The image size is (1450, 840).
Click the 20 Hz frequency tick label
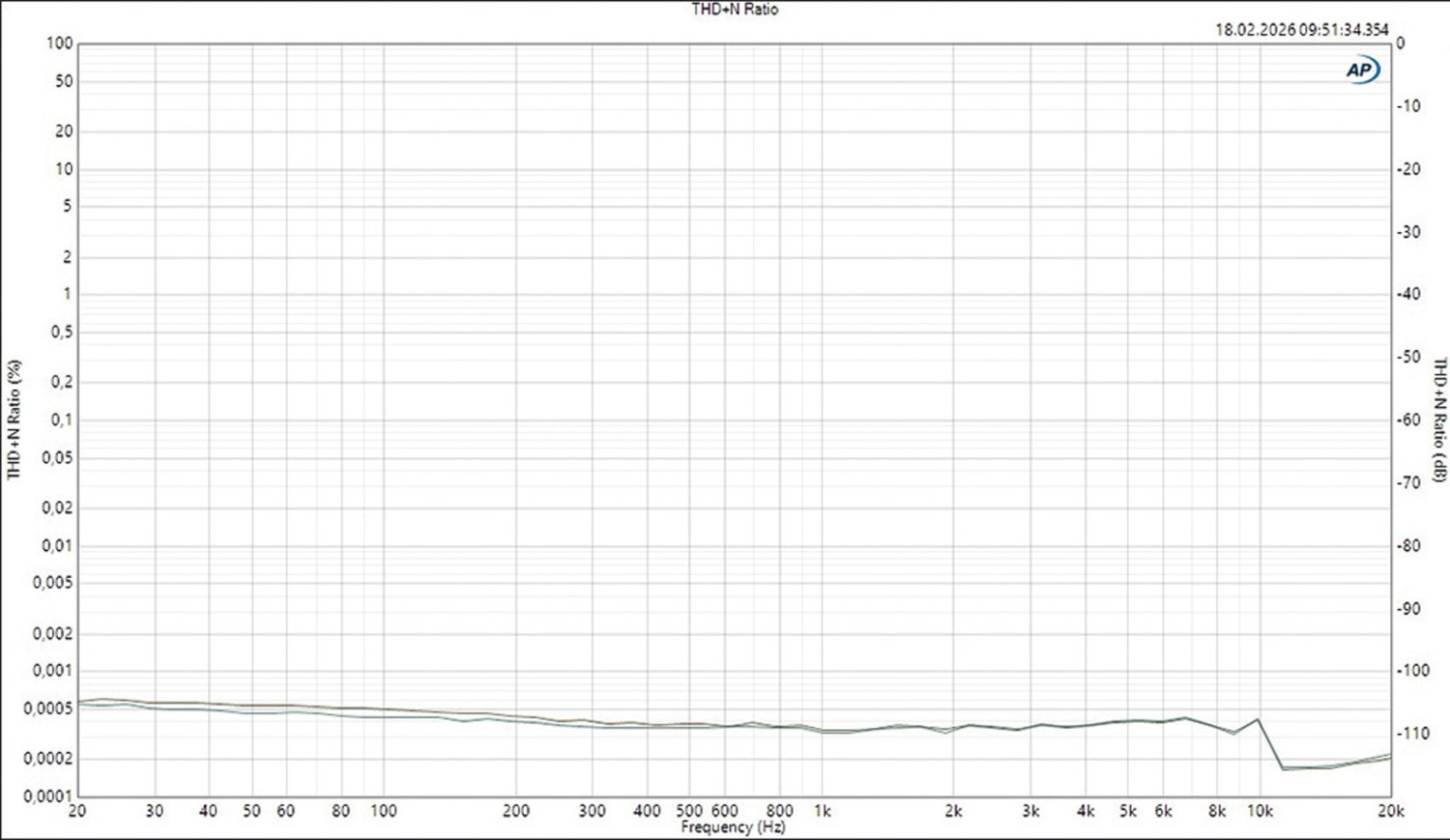[77, 811]
